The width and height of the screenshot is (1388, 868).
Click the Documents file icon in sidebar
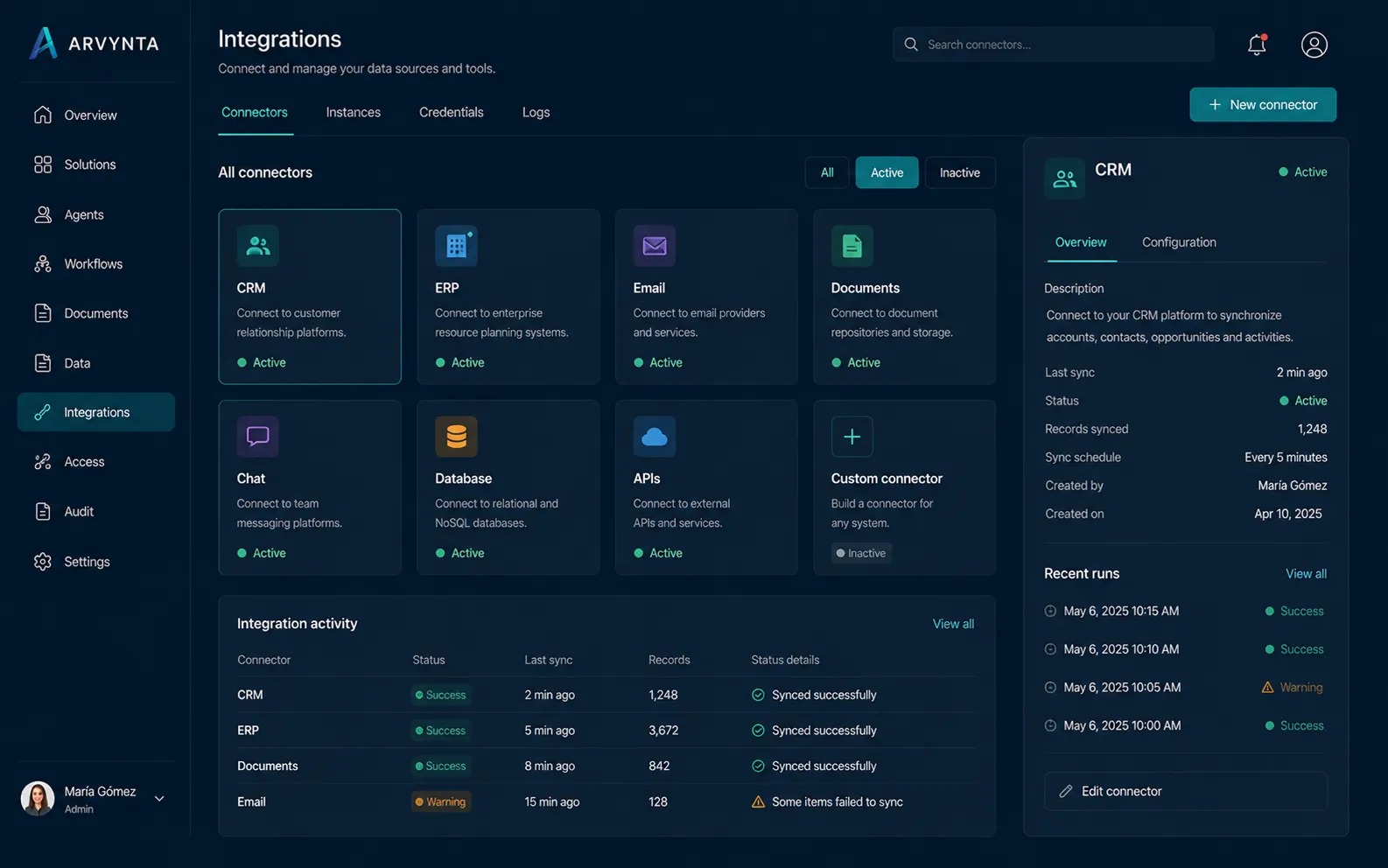click(43, 313)
